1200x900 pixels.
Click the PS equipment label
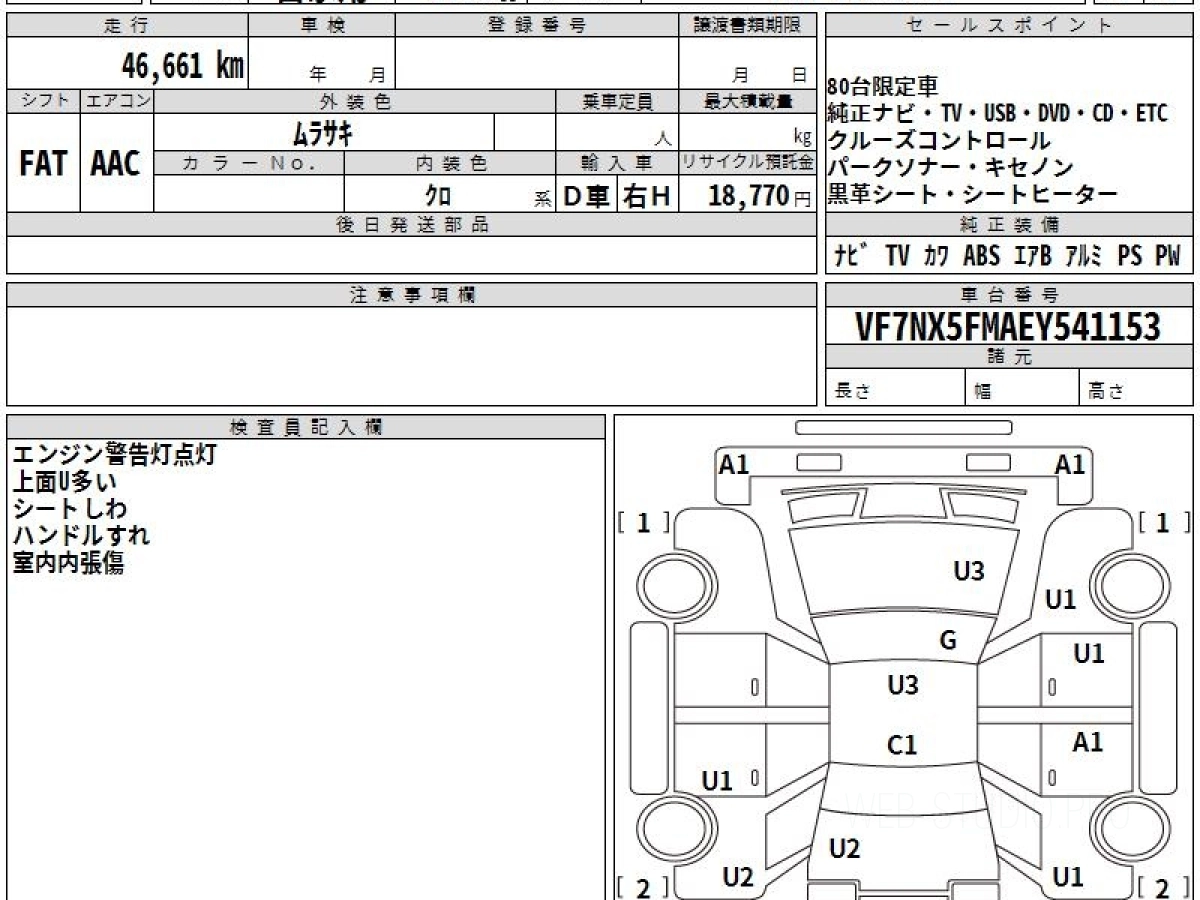[x=1129, y=256]
